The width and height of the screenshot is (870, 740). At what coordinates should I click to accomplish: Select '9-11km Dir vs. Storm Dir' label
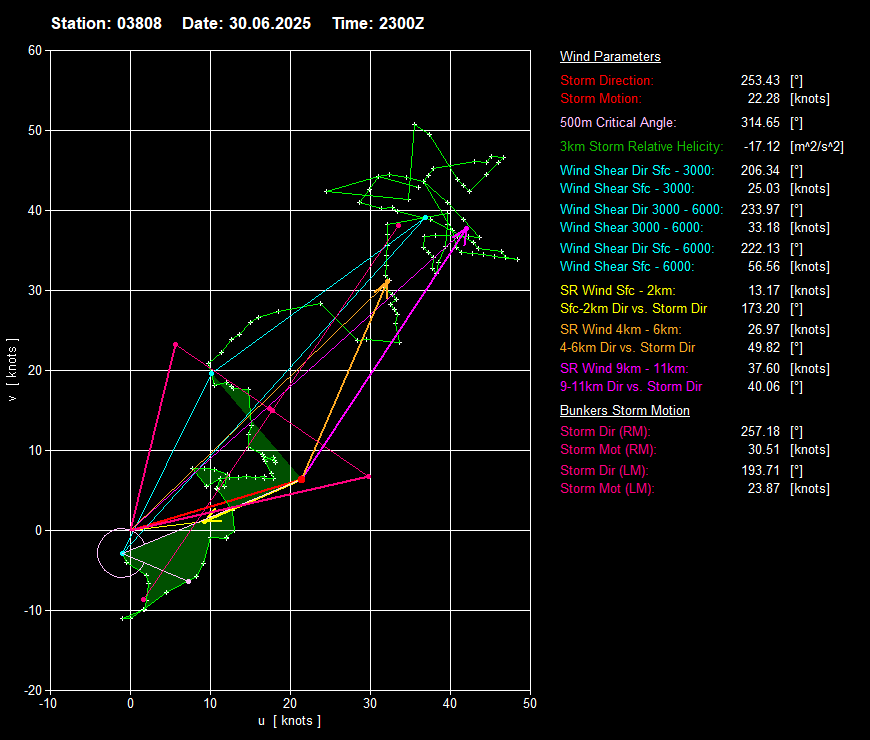coord(631,387)
